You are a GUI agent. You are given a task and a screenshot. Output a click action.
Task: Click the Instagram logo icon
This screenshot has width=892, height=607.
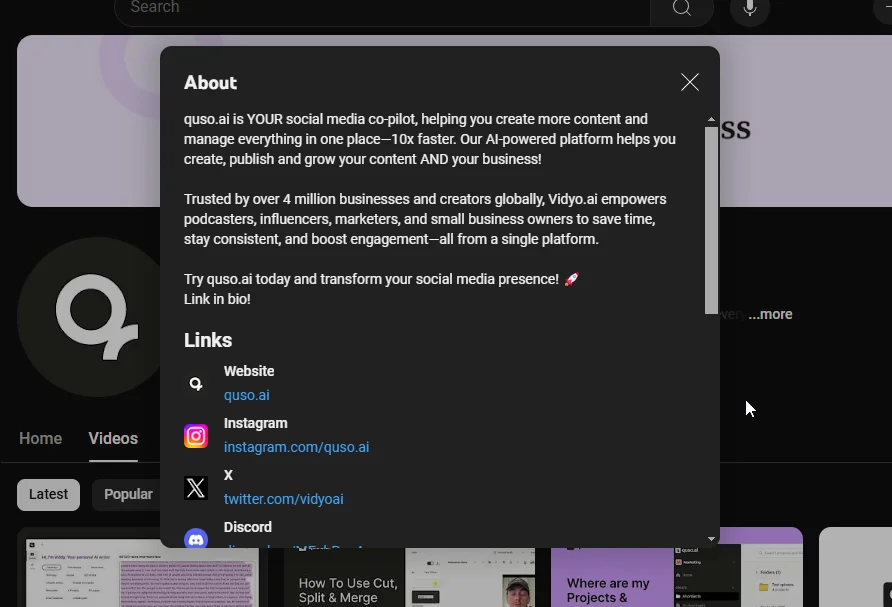click(196, 436)
